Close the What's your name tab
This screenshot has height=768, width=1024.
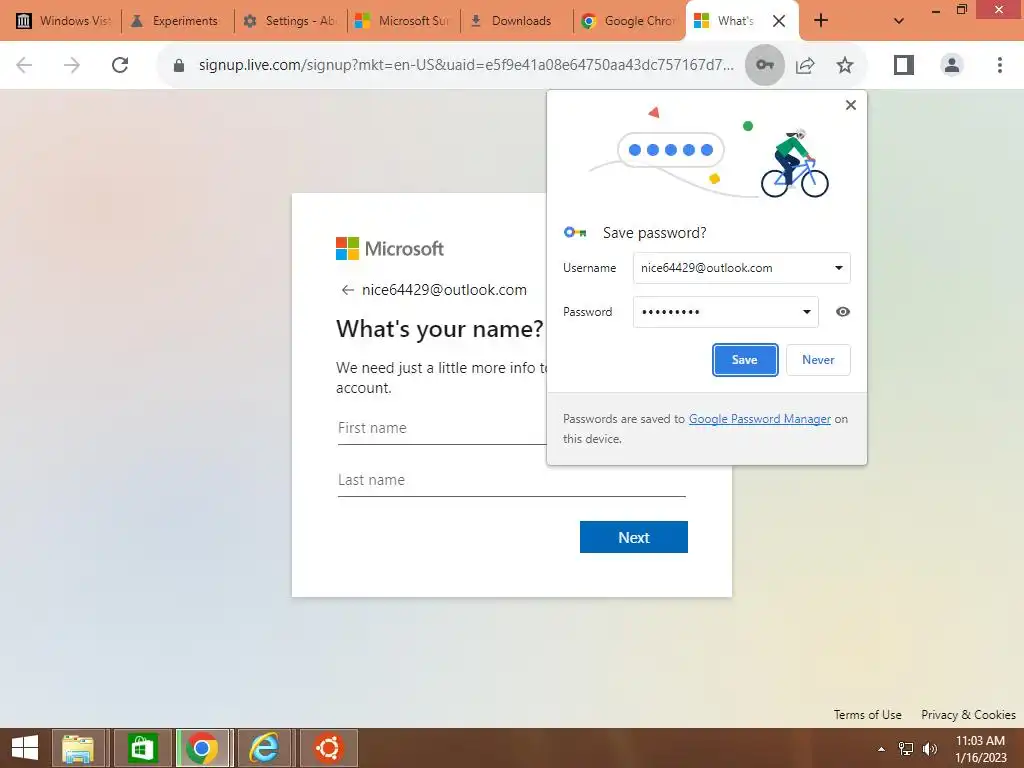(x=778, y=21)
